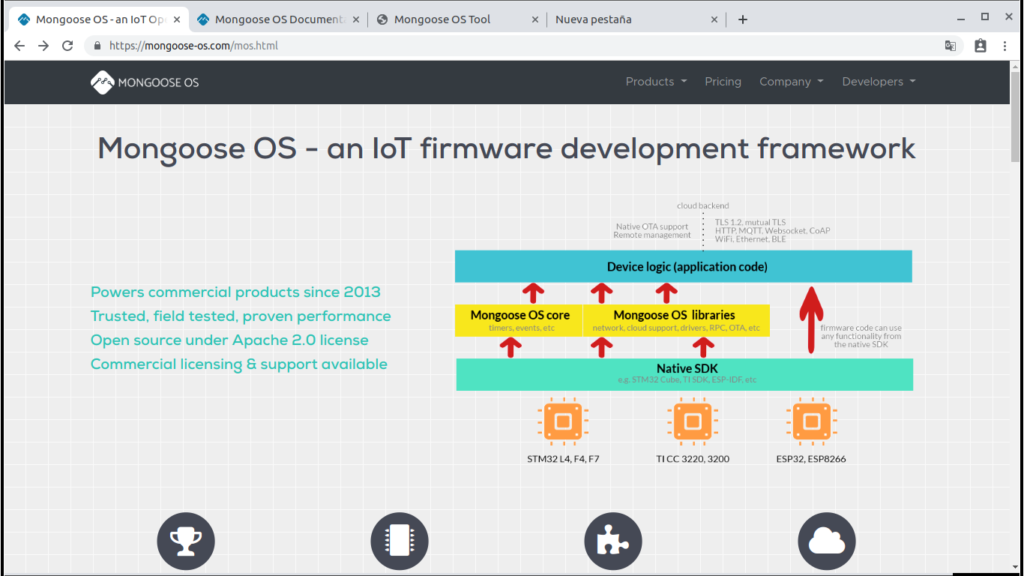Expand the Developers dropdown menu

coord(878,82)
